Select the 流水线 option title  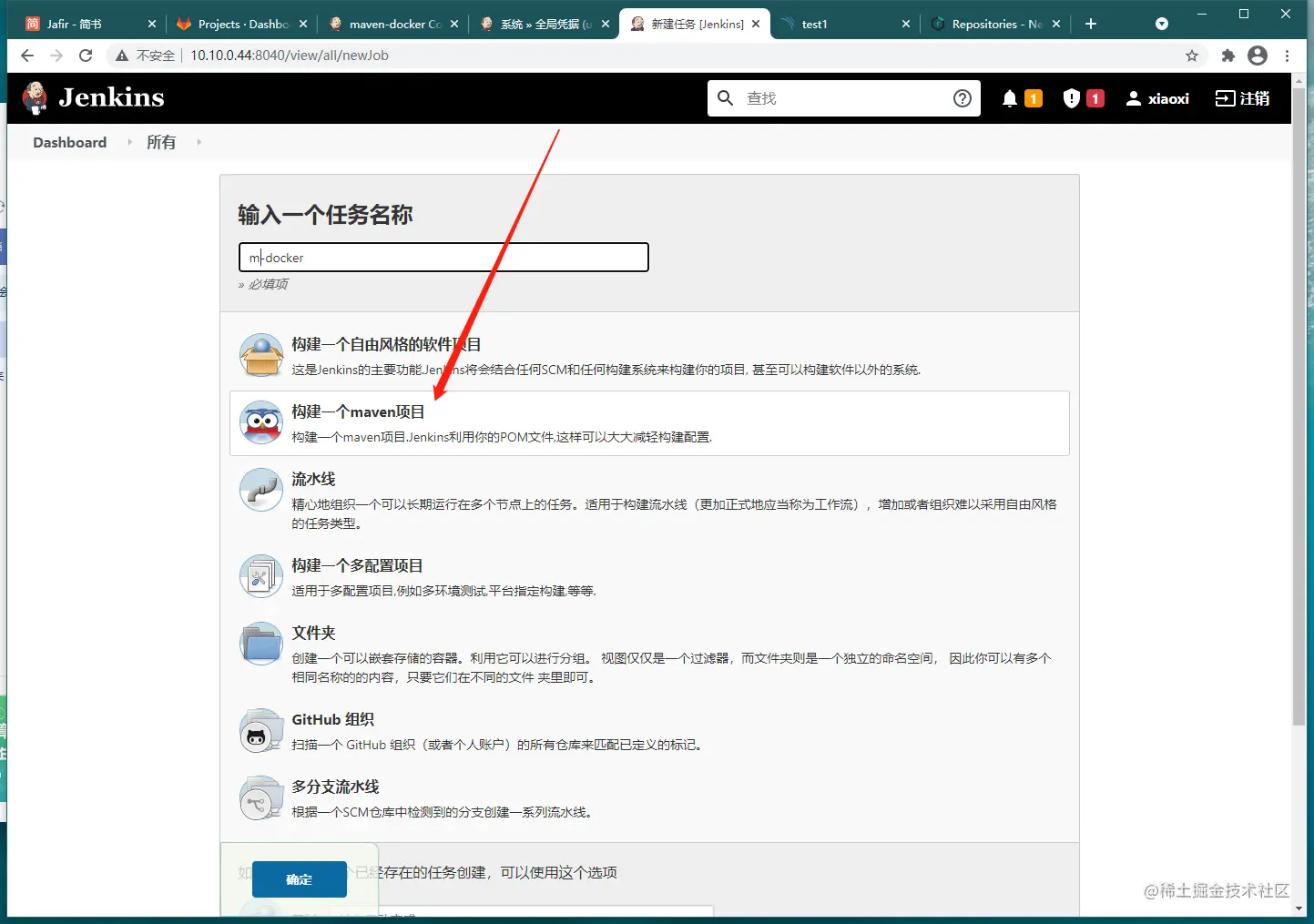[313, 479]
